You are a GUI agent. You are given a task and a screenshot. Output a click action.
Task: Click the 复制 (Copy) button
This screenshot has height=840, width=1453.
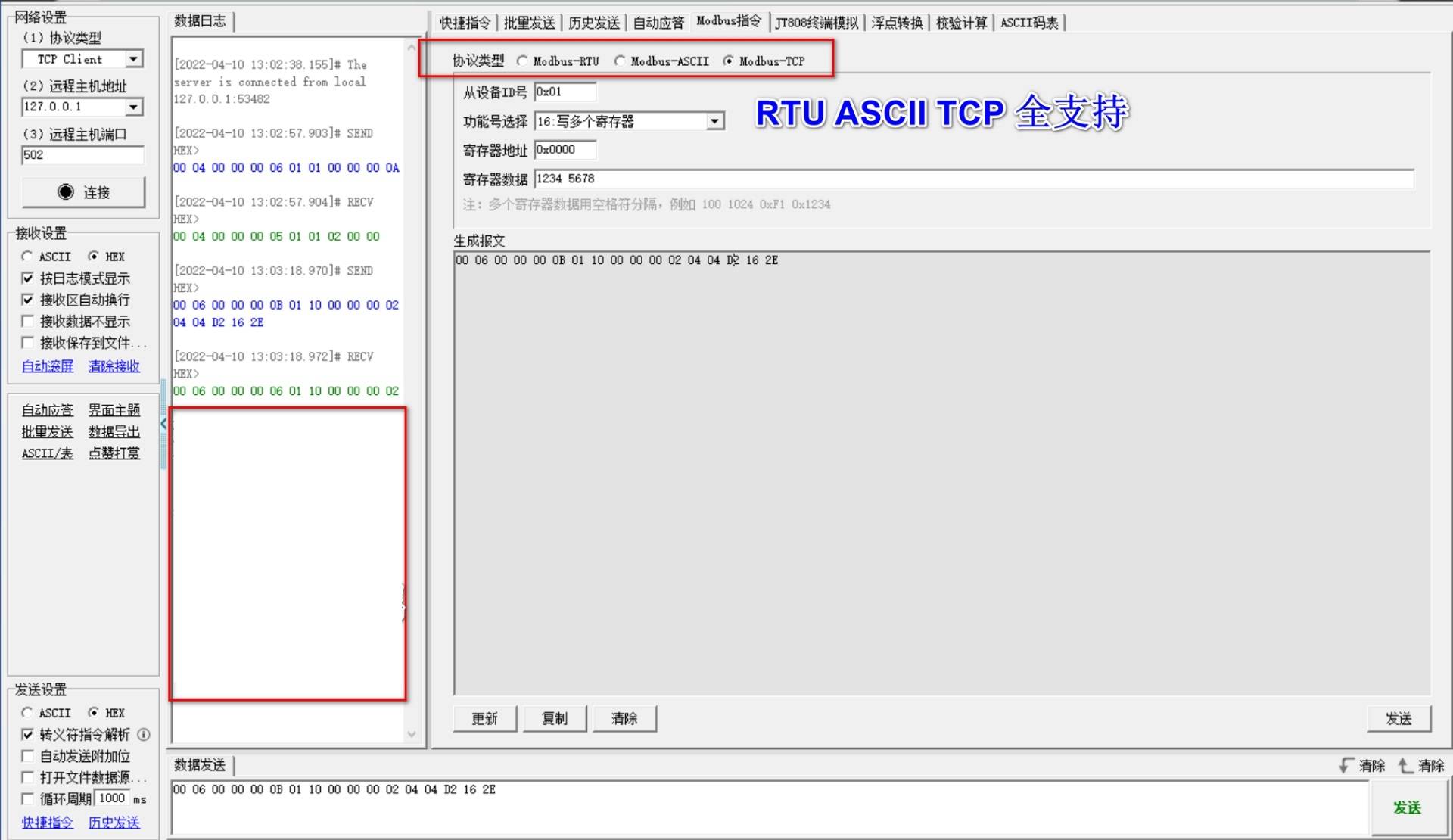point(556,718)
